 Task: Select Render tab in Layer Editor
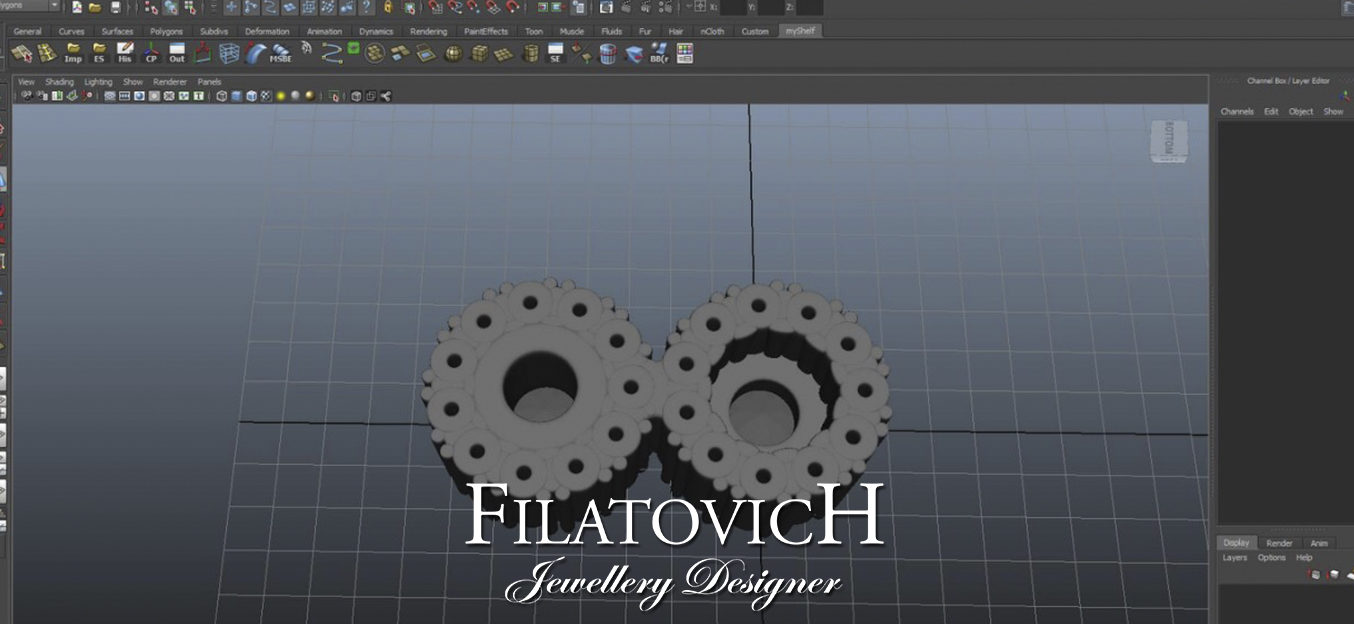pyautogui.click(x=1280, y=543)
